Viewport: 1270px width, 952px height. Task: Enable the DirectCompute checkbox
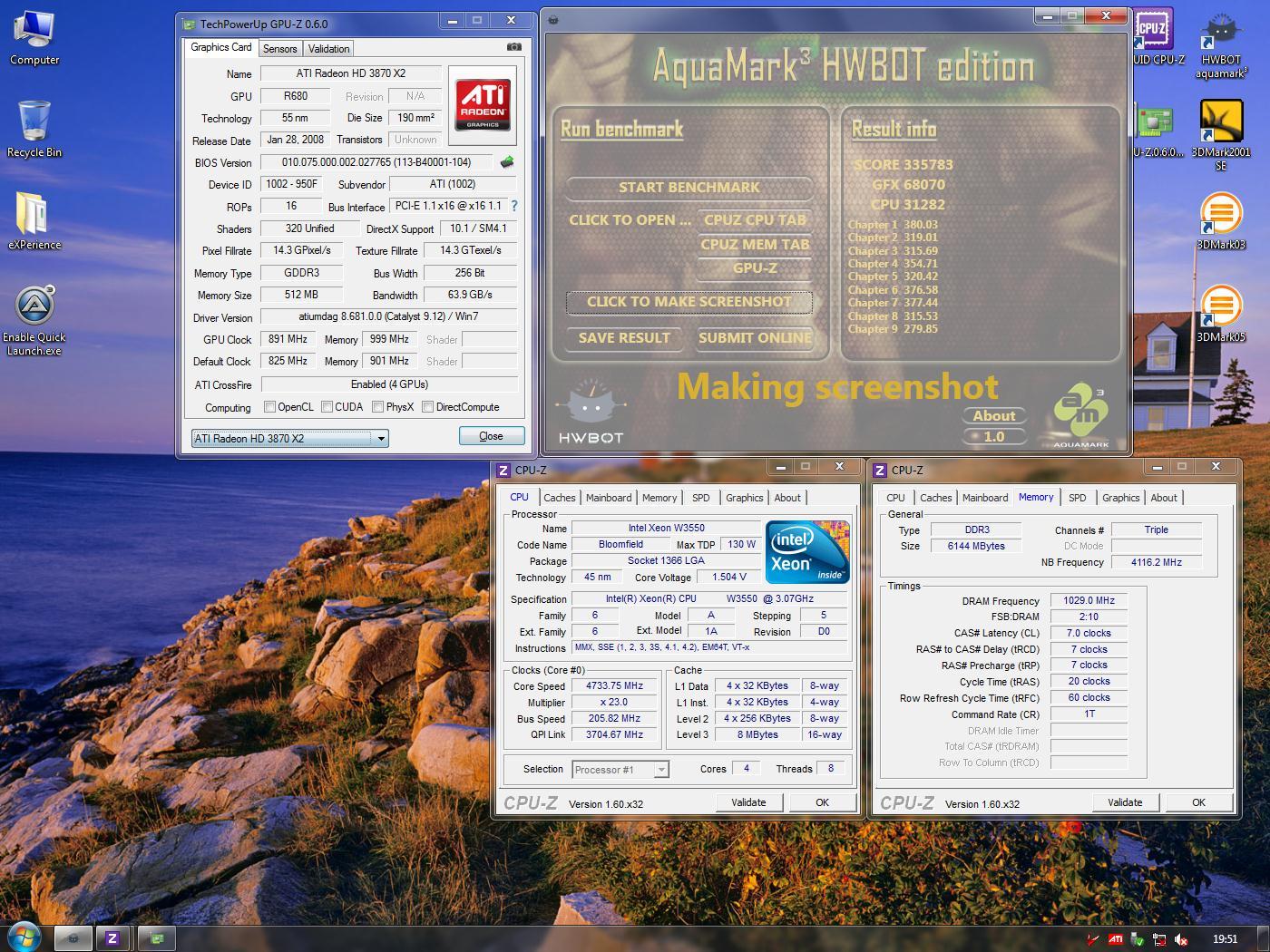coord(427,407)
